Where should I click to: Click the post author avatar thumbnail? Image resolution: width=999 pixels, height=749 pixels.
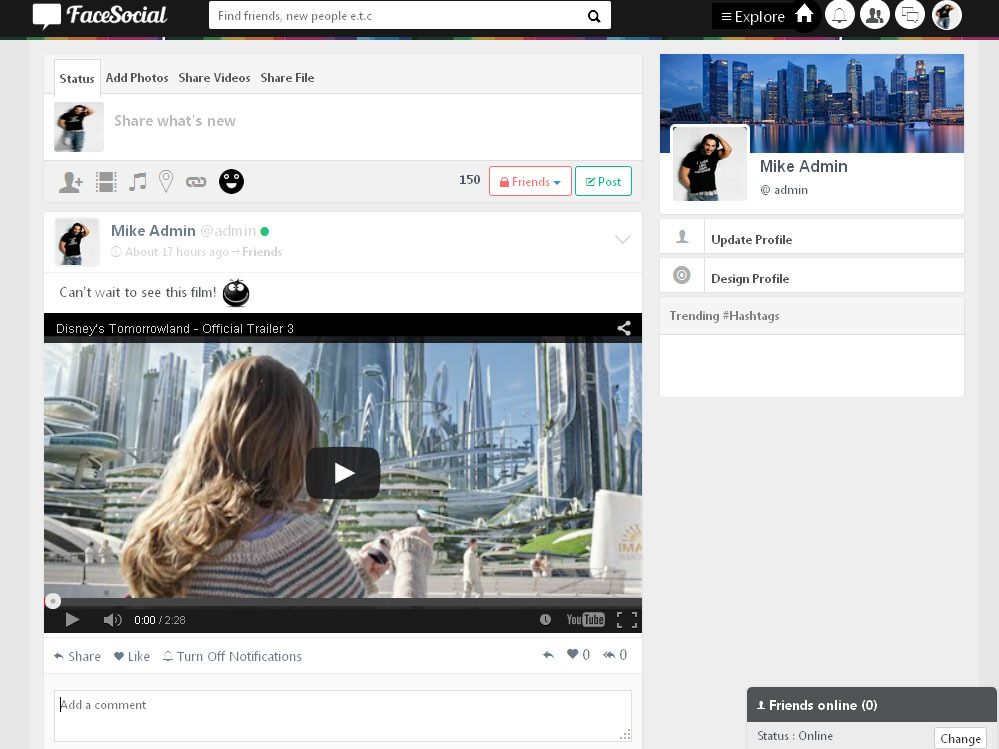(x=77, y=242)
